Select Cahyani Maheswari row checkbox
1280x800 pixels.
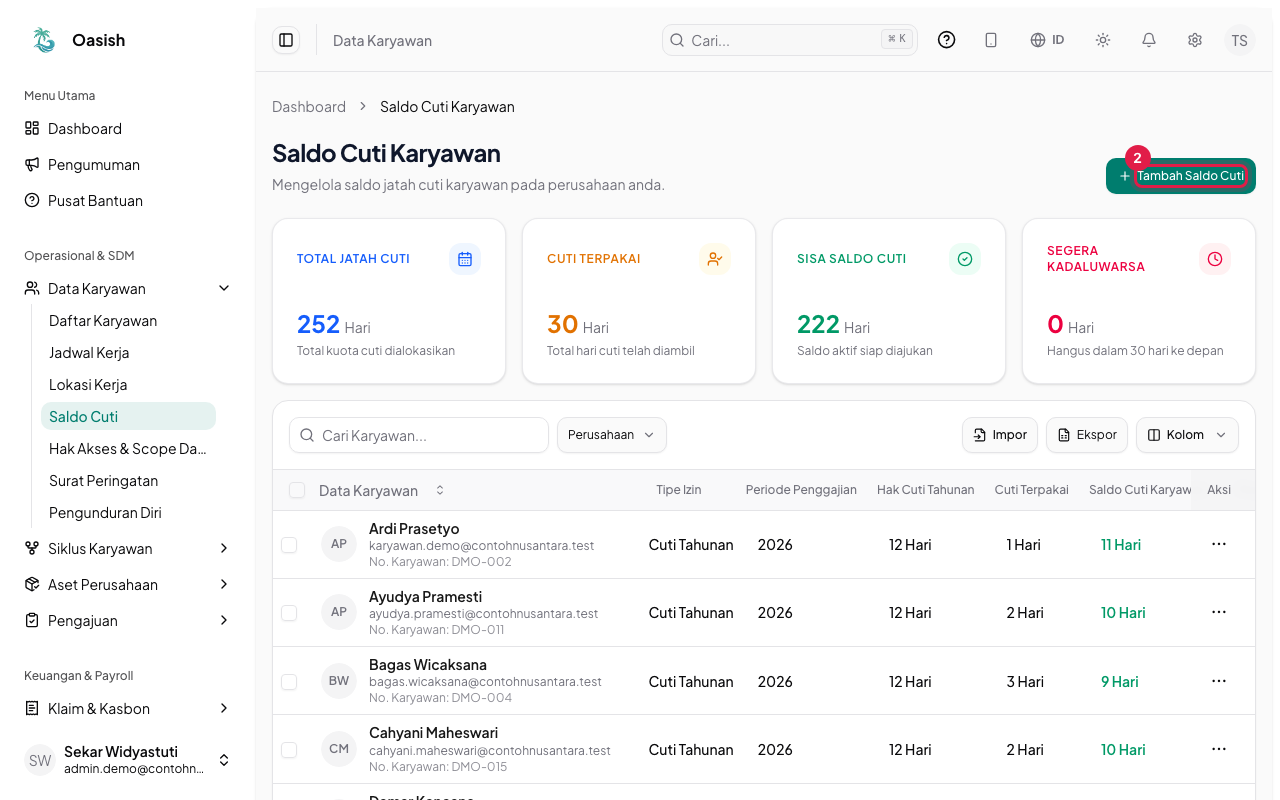[289, 749]
